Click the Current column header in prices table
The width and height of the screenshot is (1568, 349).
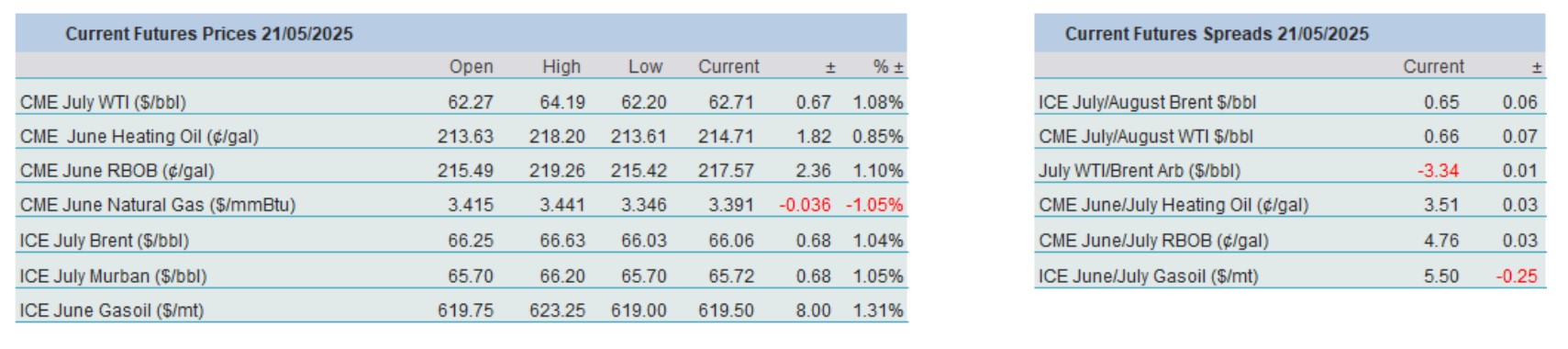(x=728, y=67)
